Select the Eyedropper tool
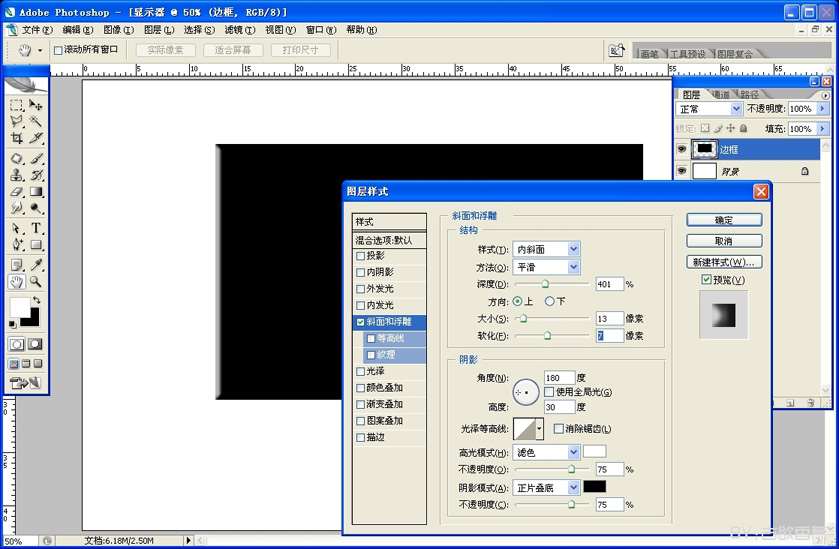 click(x=36, y=264)
